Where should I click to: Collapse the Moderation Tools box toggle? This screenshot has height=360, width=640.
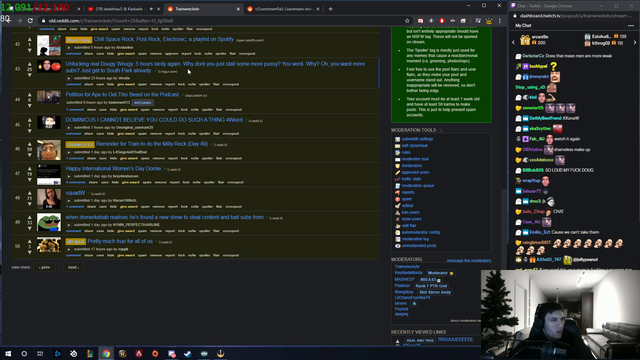click(x=441, y=130)
